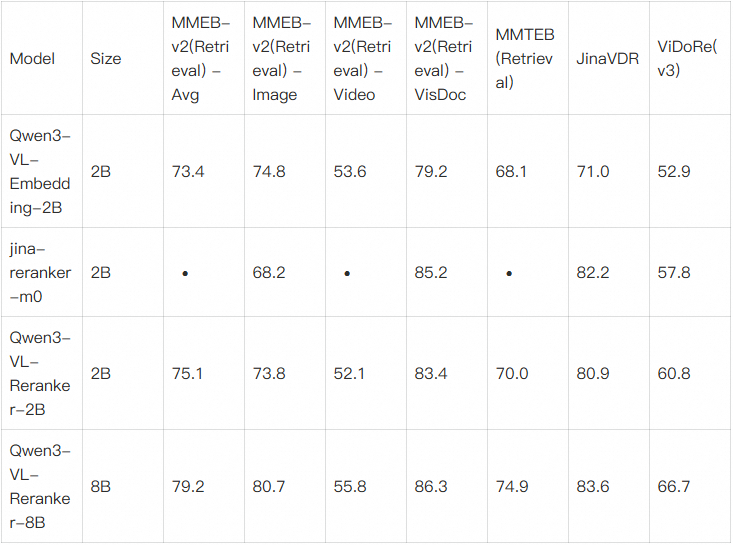Select the 73.4 Avg score cell

point(188,172)
